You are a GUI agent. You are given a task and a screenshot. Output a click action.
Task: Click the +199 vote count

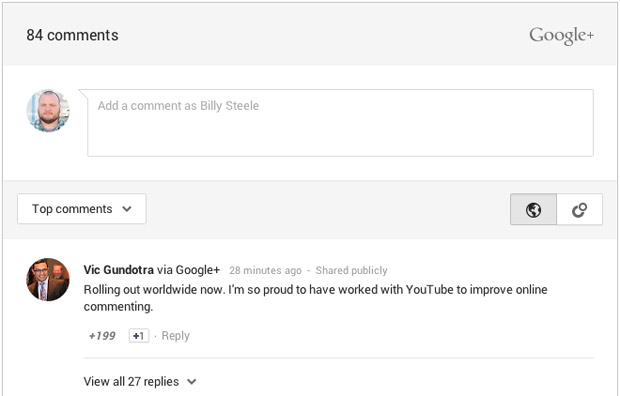coord(102,336)
